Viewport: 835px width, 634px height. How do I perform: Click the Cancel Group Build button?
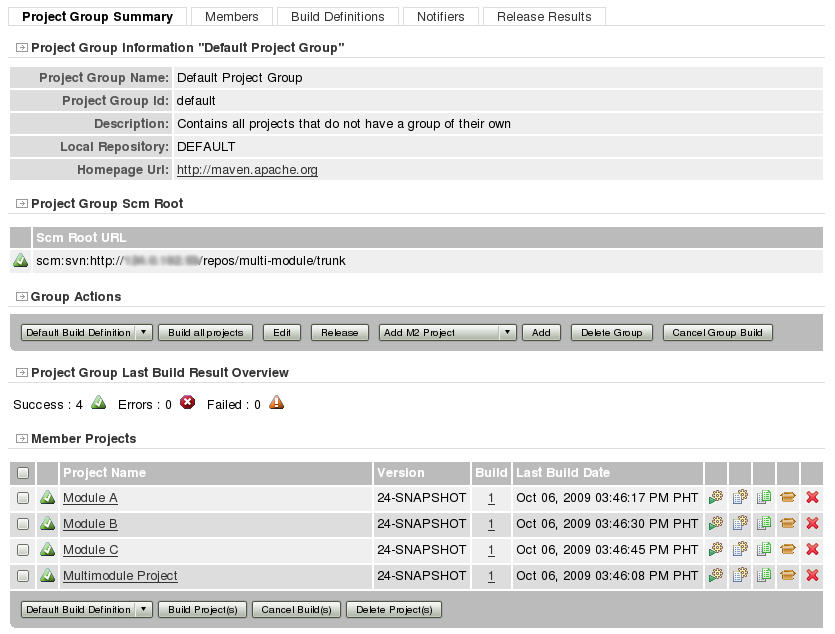[x=717, y=333]
